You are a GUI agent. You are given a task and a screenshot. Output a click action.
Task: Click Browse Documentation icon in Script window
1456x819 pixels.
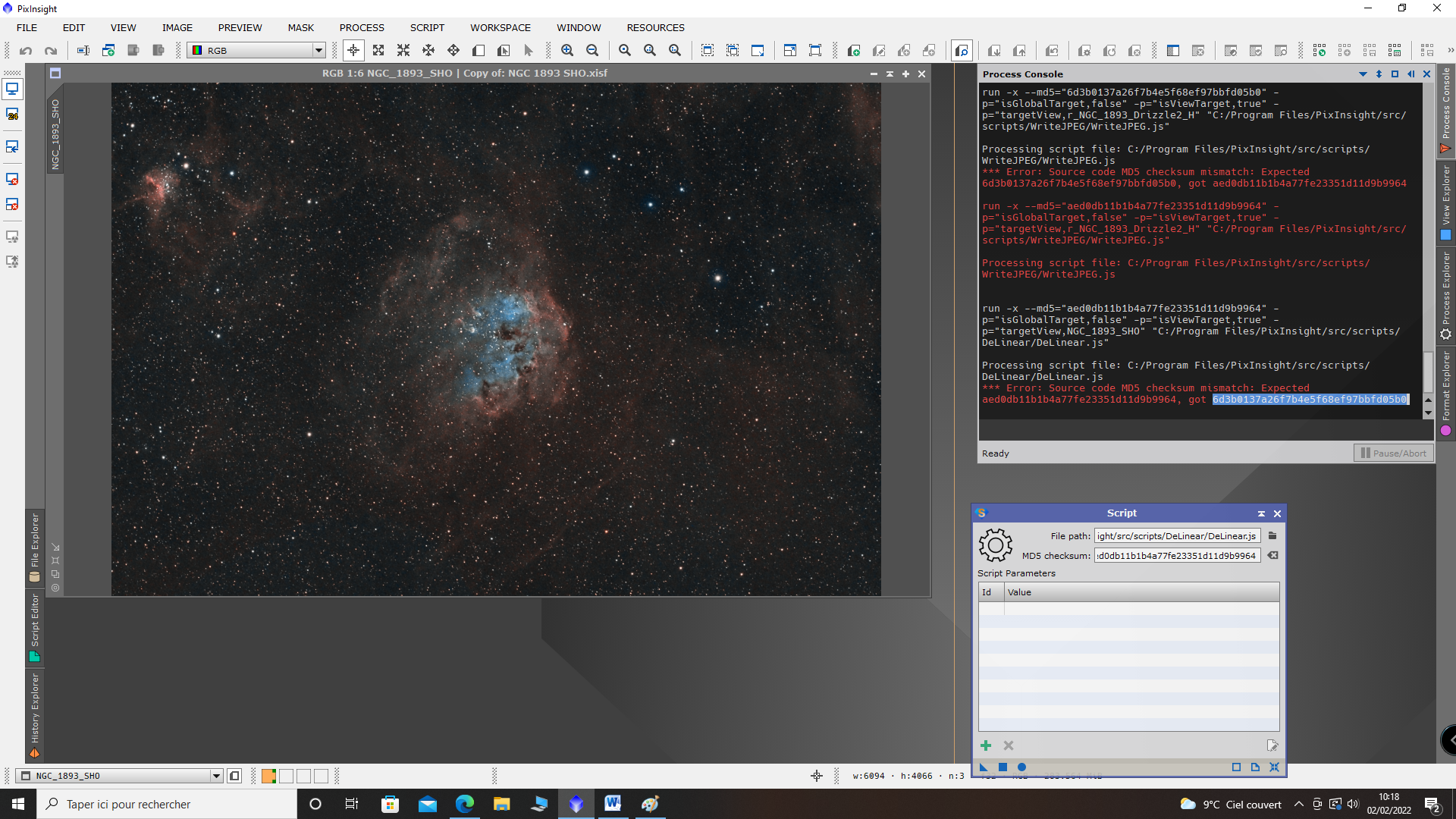tap(1255, 767)
